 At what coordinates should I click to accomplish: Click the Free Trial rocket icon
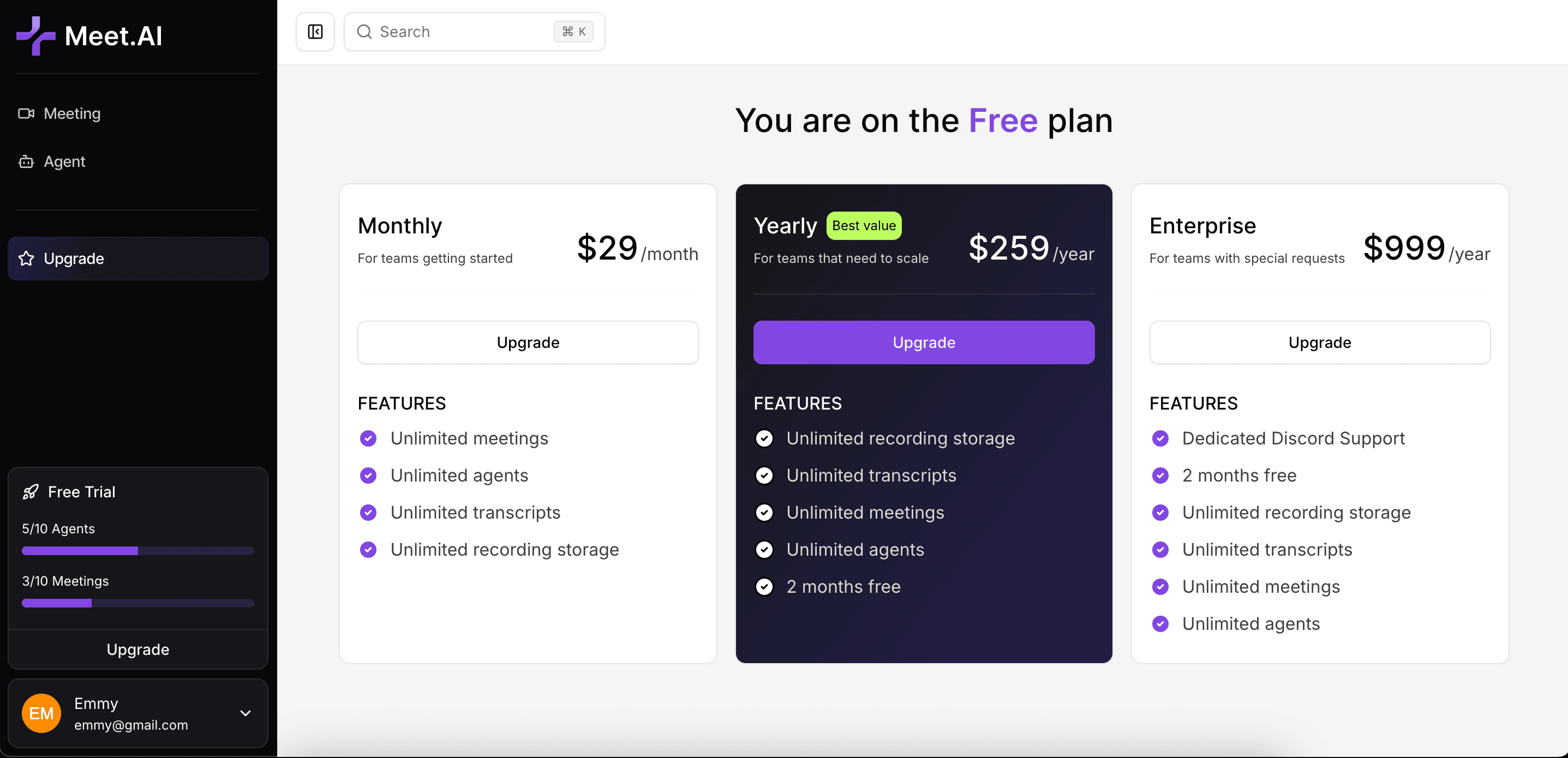(31, 491)
